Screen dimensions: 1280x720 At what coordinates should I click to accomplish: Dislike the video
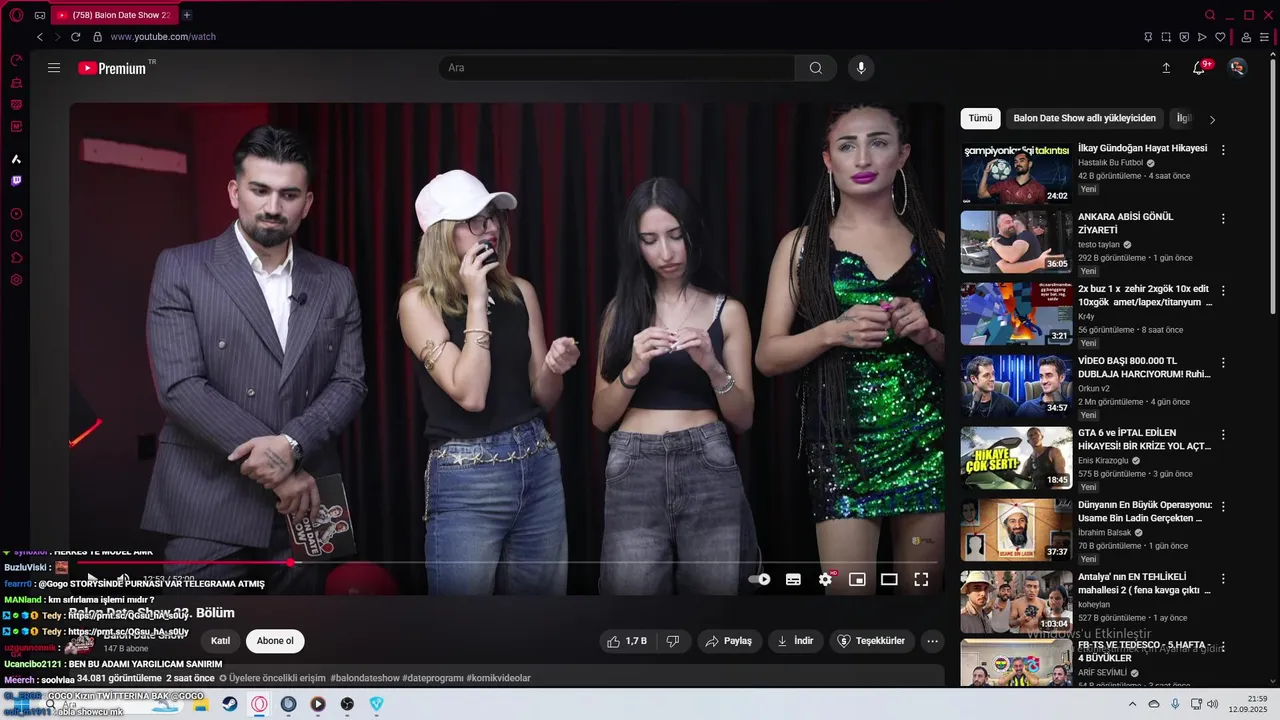[x=673, y=641]
